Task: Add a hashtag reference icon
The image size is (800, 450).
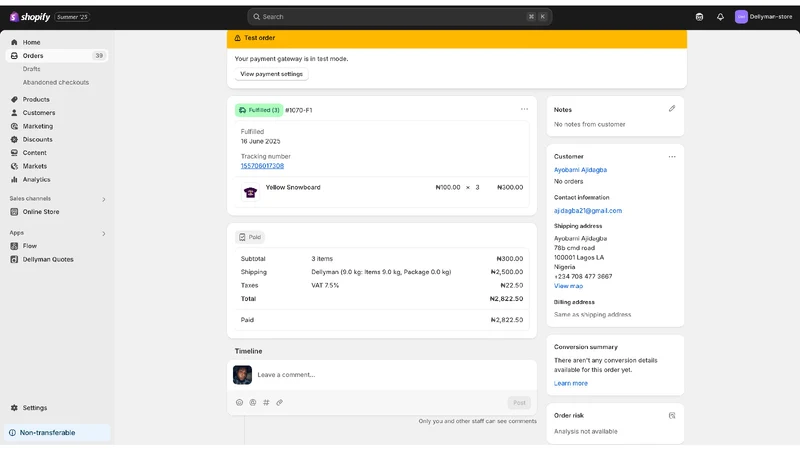Action: point(266,403)
